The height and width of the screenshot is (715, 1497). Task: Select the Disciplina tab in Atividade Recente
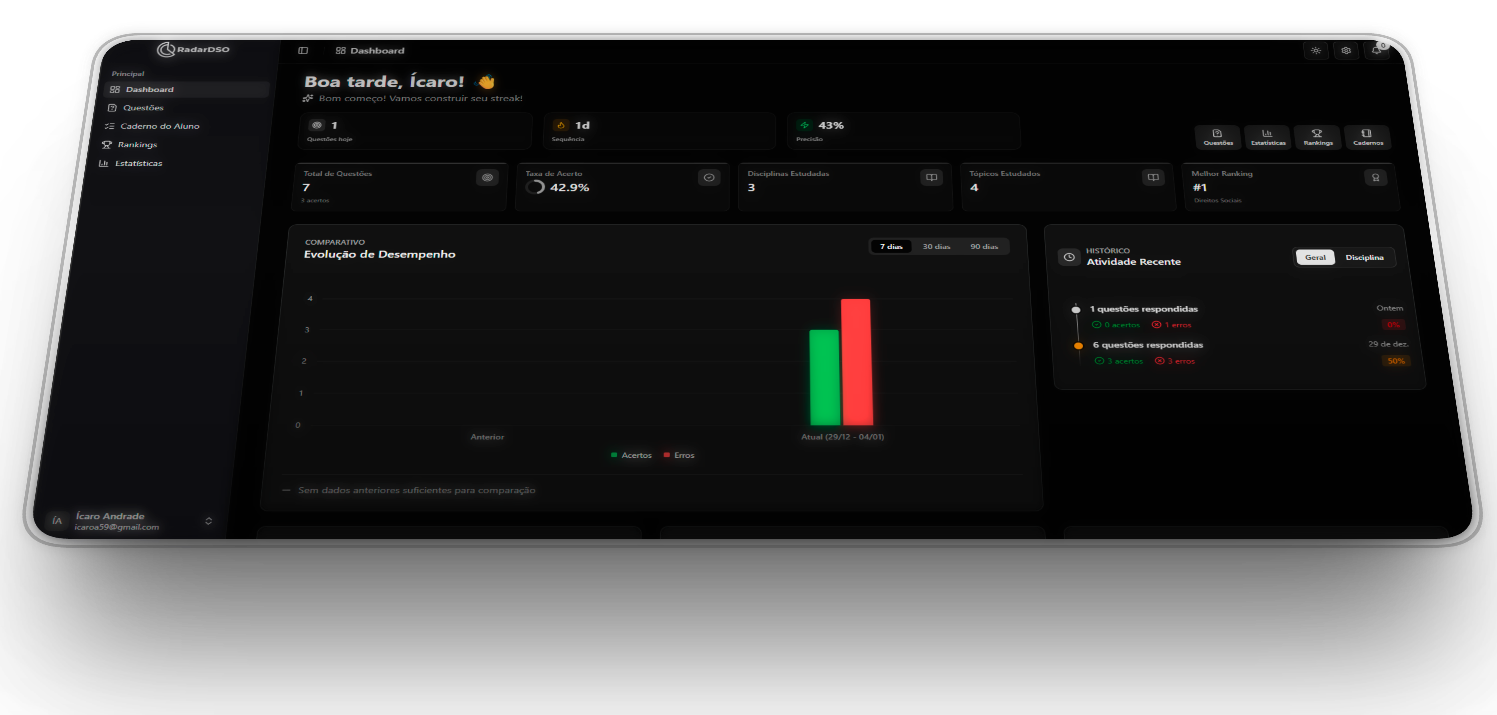[x=1364, y=258]
